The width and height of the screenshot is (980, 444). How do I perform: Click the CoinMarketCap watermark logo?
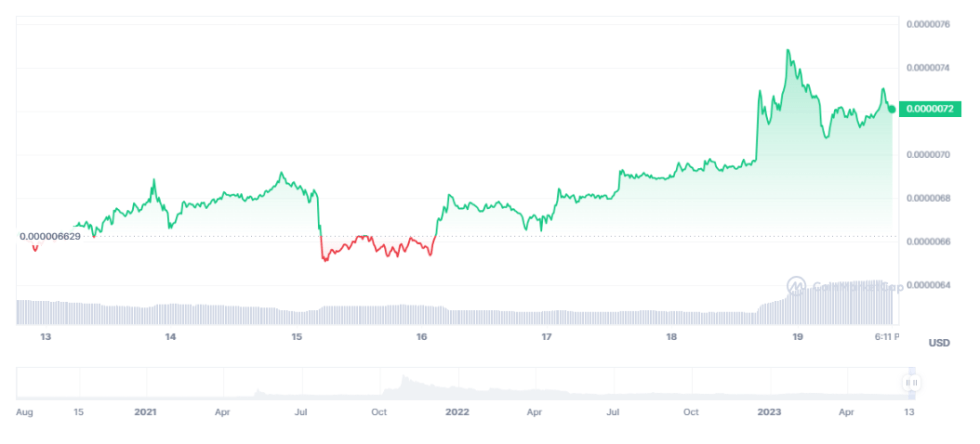coord(797,286)
